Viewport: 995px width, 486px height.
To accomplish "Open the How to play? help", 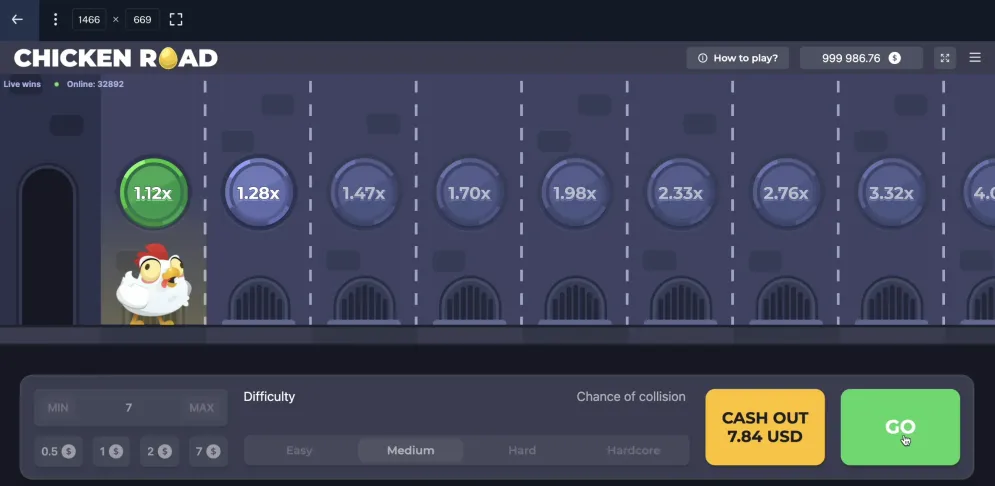I will click(x=737, y=58).
